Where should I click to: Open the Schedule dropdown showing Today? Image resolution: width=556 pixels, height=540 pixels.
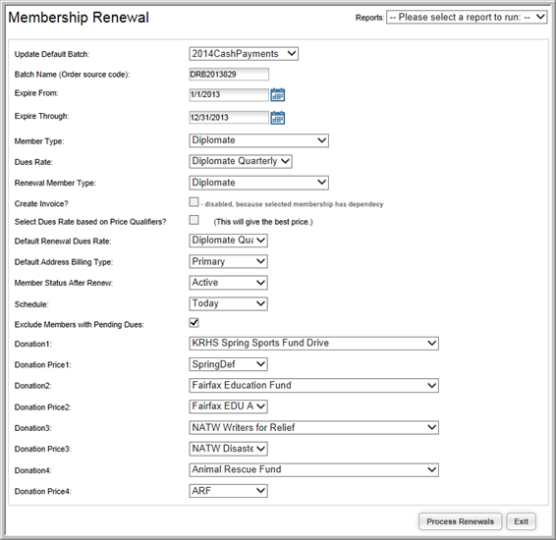[x=228, y=304]
